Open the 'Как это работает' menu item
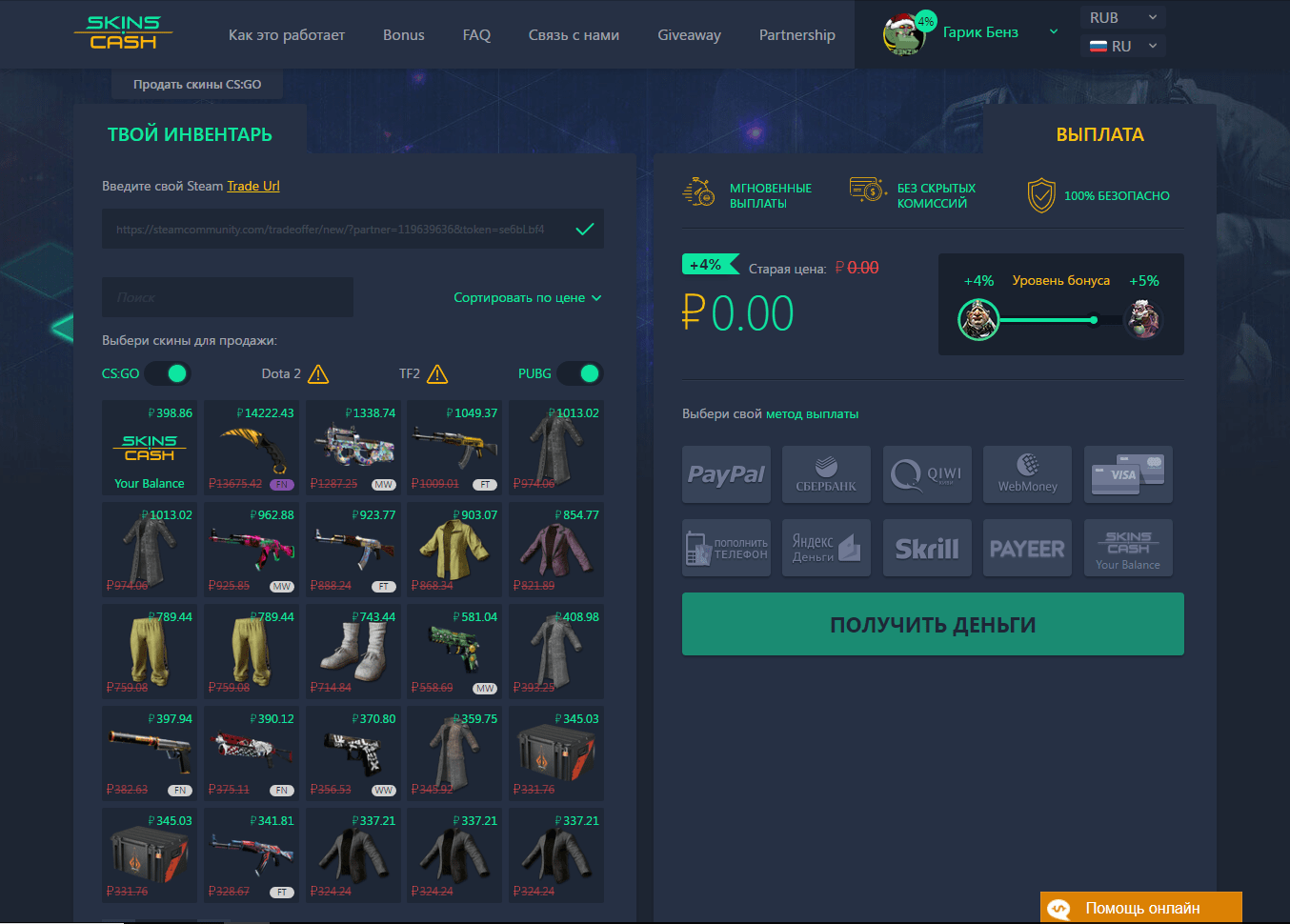Viewport: 1290px width, 924px height. tap(287, 34)
